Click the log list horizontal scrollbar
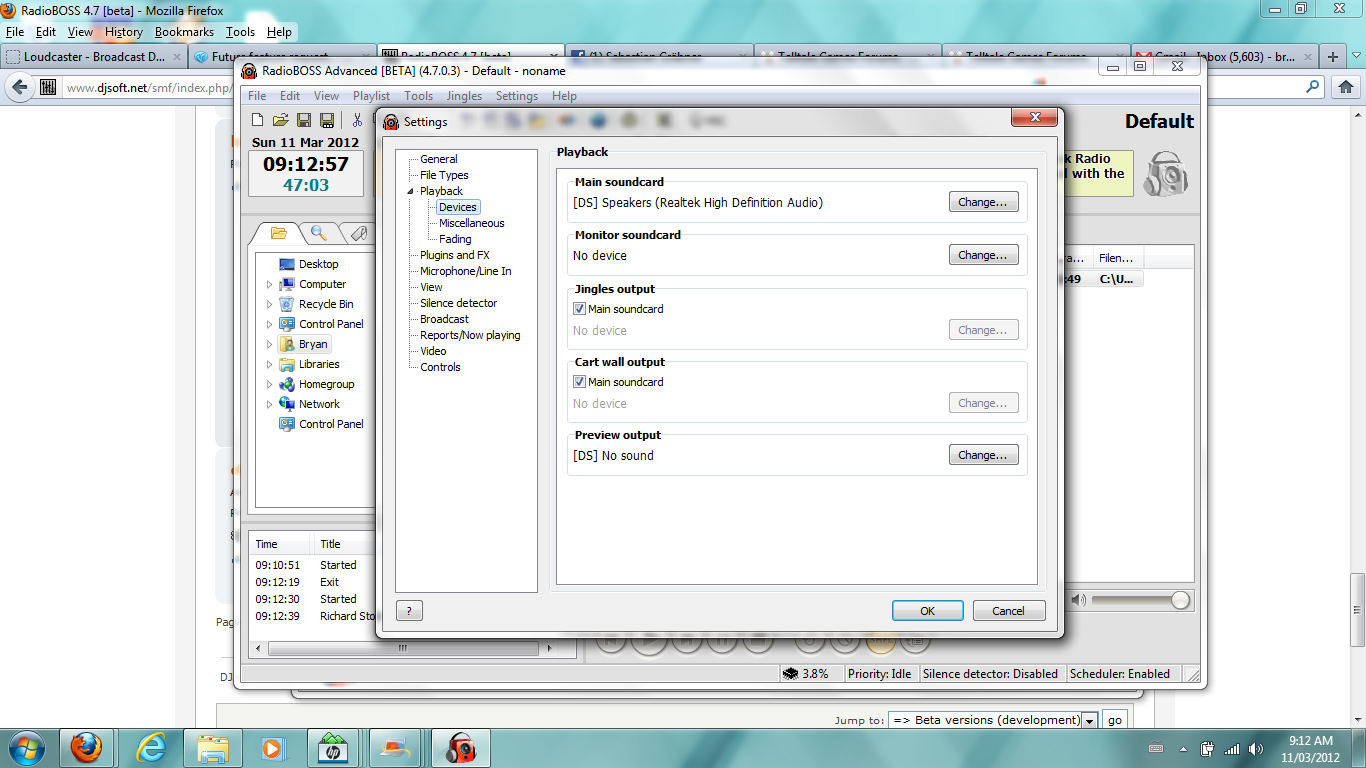The height and width of the screenshot is (768, 1366). 403,648
